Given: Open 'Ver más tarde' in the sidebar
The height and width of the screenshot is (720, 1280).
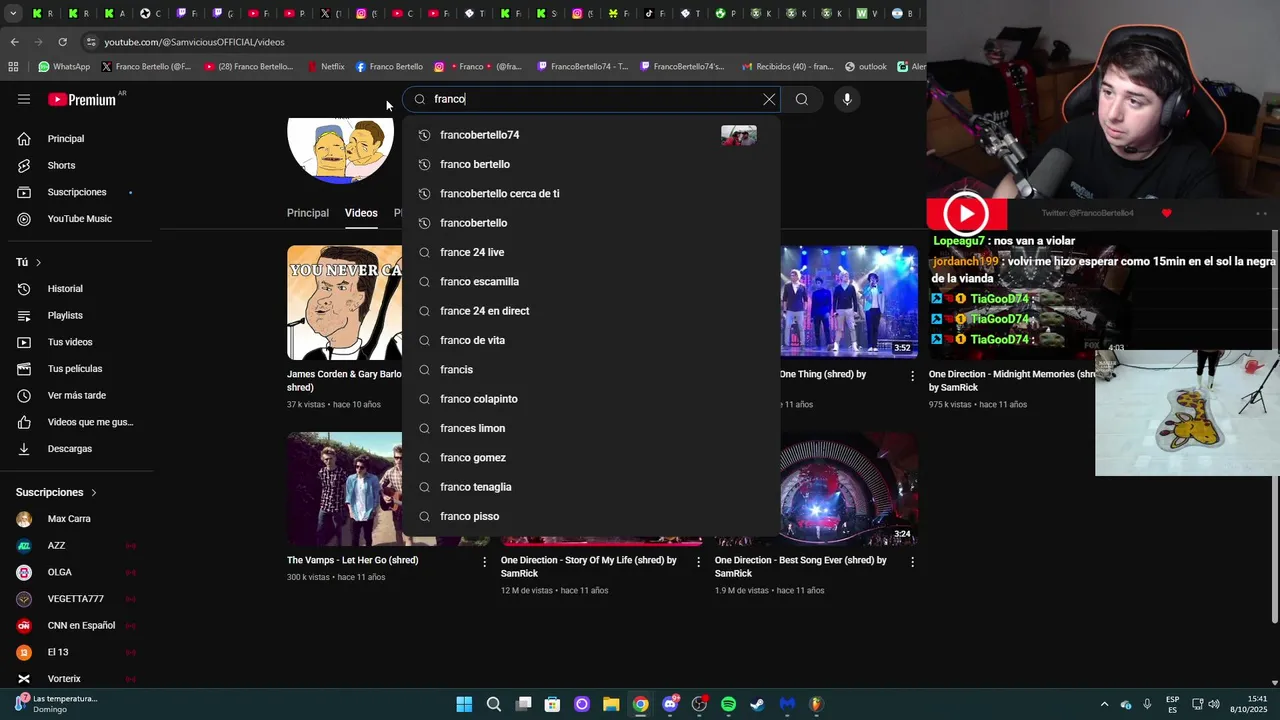Looking at the screenshot, I should pos(76,395).
